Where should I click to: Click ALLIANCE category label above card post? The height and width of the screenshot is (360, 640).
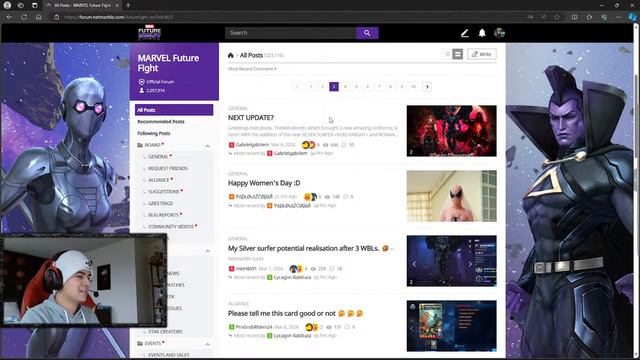[238, 304]
